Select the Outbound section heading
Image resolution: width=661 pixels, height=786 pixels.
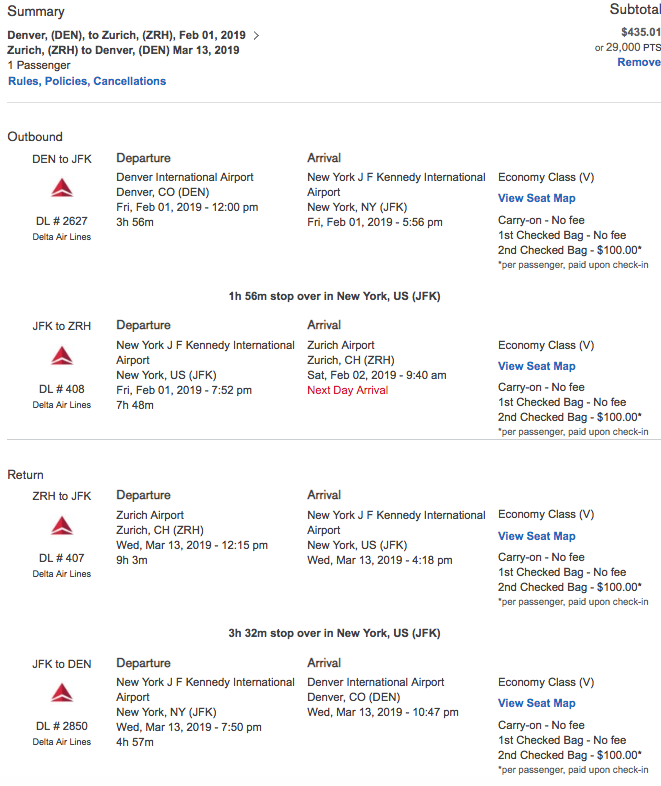35,137
